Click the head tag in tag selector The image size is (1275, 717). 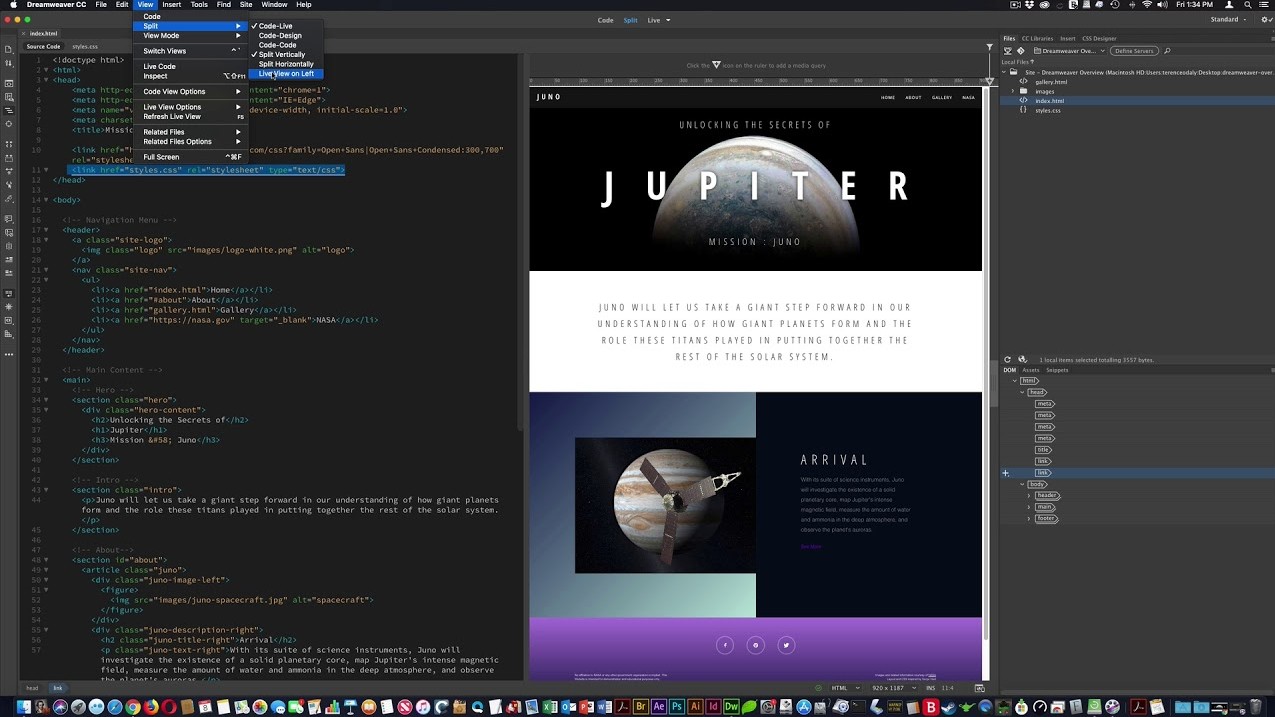tap(32, 688)
